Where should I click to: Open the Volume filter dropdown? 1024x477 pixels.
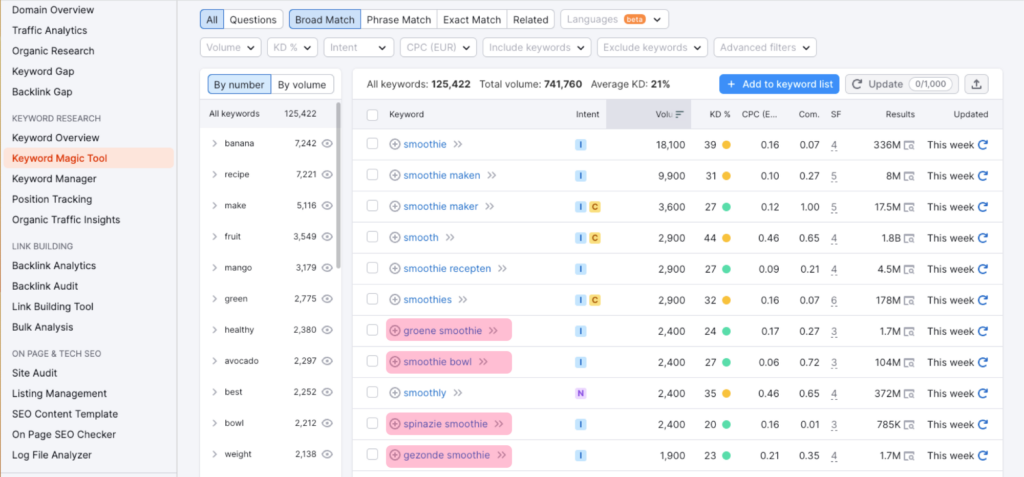click(x=231, y=48)
